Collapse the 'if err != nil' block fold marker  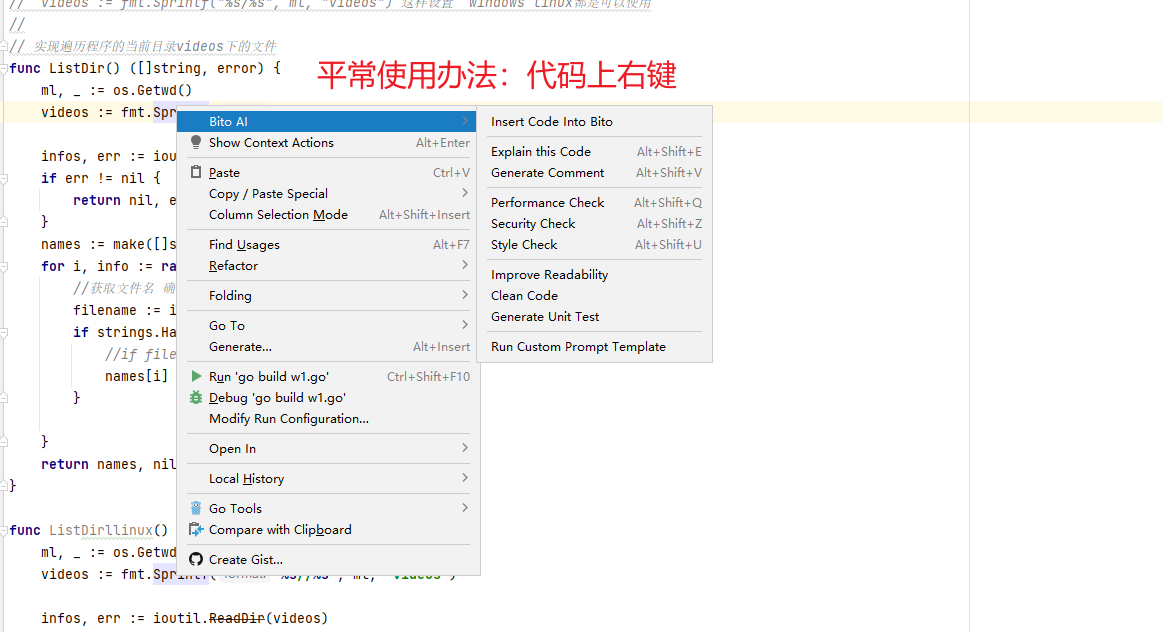pos(4,179)
